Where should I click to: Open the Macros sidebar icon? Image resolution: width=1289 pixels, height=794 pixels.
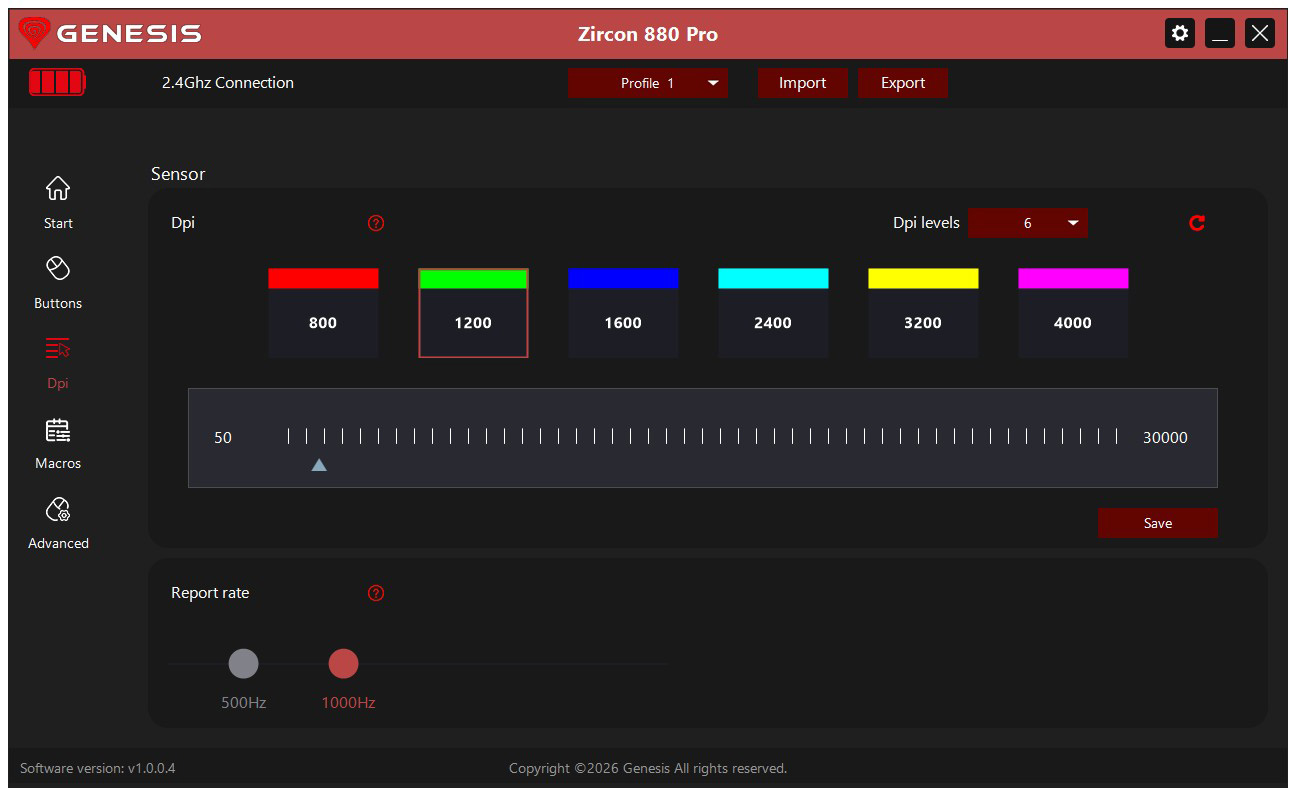click(x=58, y=430)
